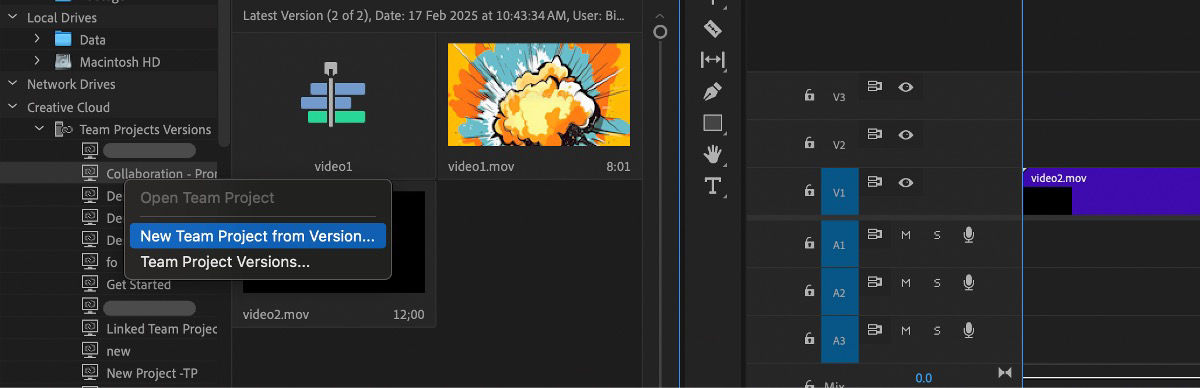Hide track V2 output with eye icon
1200x388 pixels.
(x=906, y=134)
